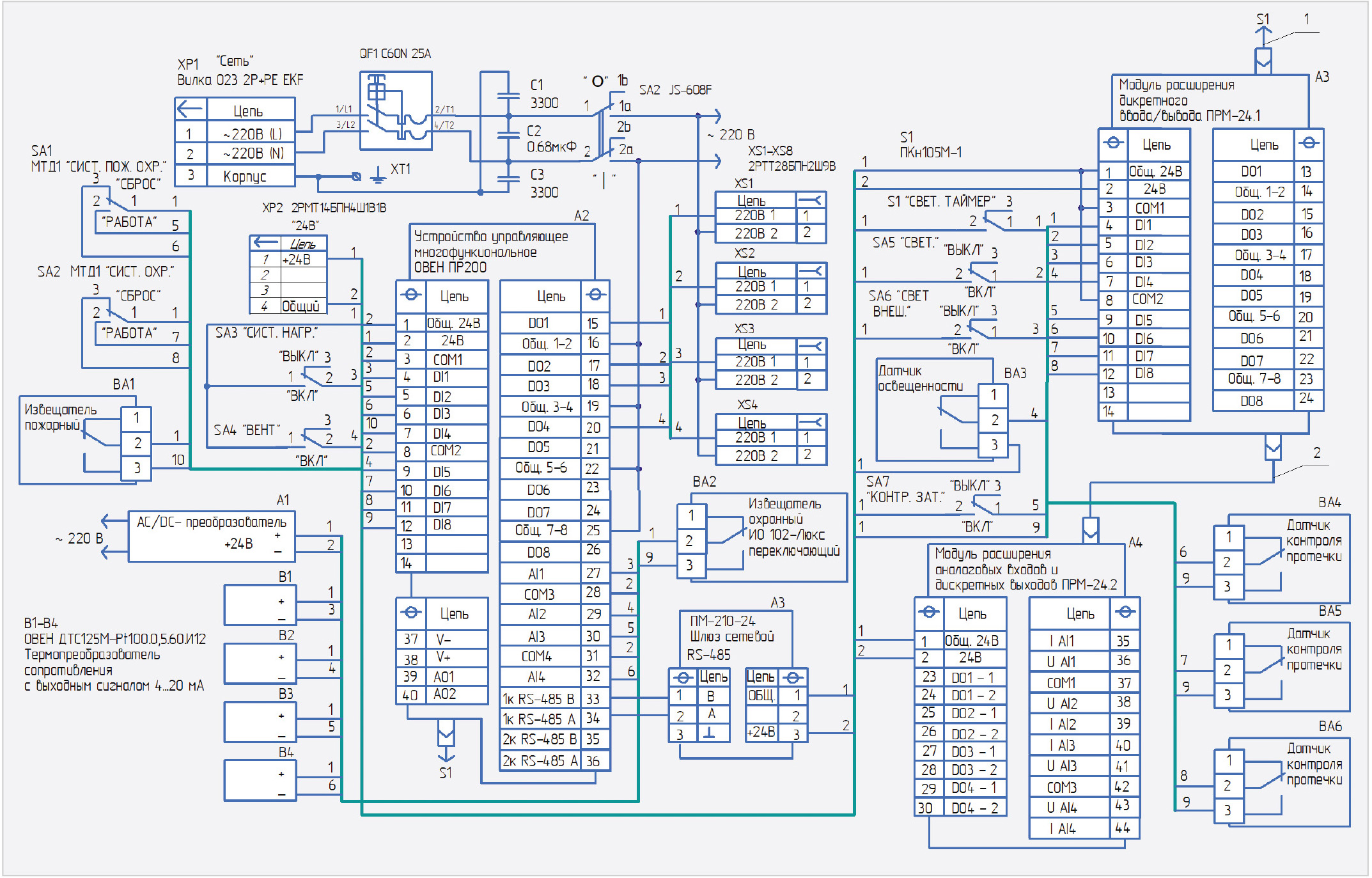This screenshot has height=878, width=1372.
Task: Click BA1 fire detector terminal 2
Action: pyautogui.click(x=136, y=443)
